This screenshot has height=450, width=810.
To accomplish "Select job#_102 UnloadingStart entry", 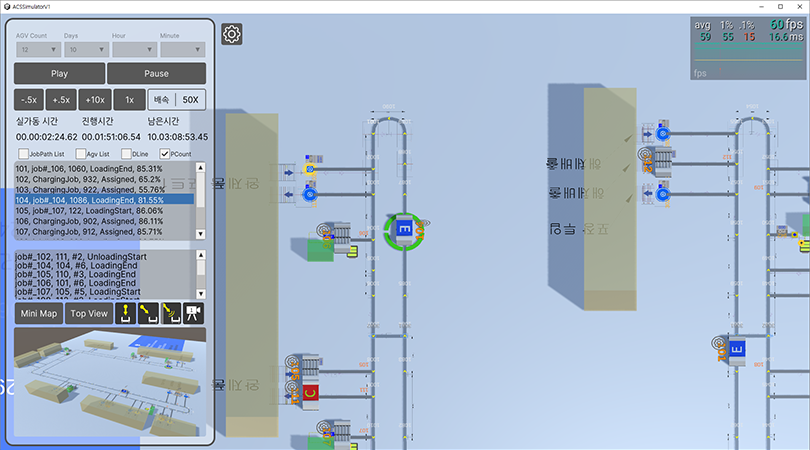I will point(100,257).
